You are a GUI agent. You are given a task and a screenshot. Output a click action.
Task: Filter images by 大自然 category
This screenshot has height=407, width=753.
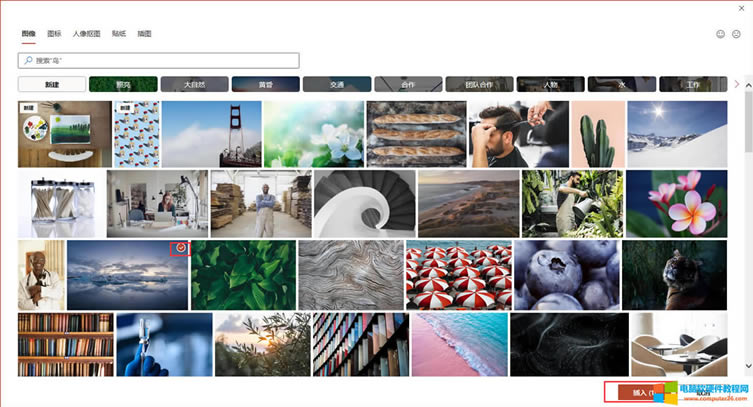coord(194,84)
